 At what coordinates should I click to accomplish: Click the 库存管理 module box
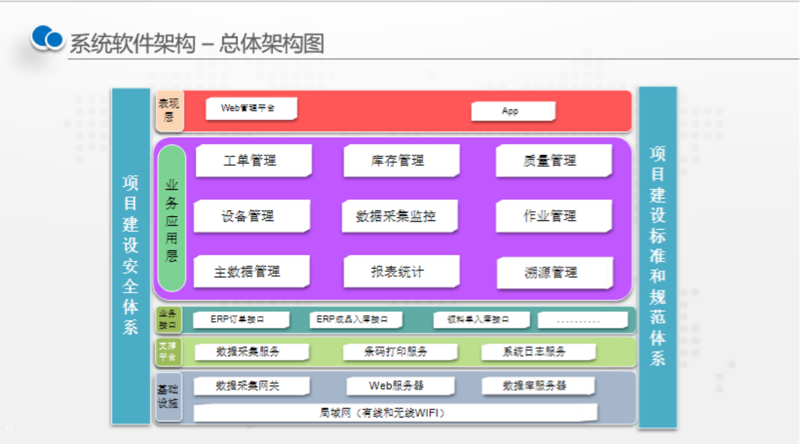click(398, 161)
